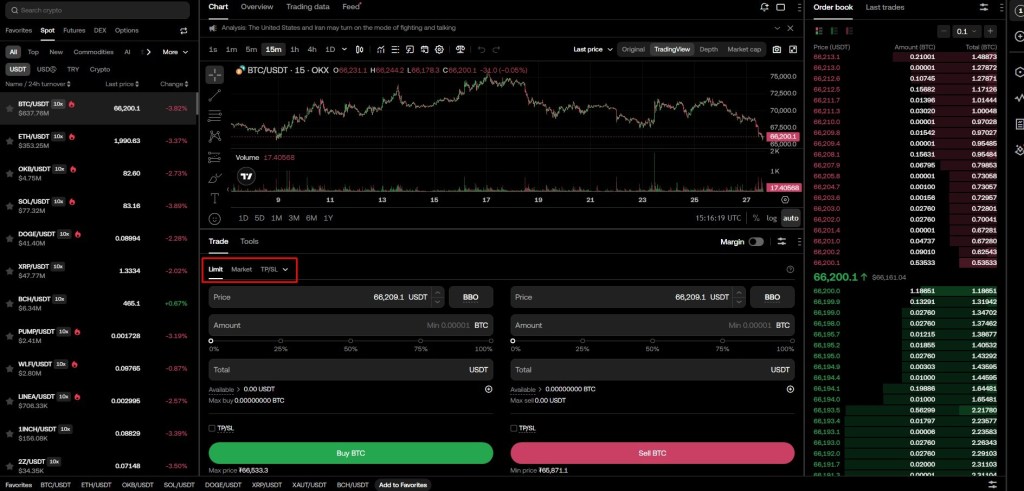Viewport: 1024px width, 491px height.
Task: Toggle the Margin switch
Action: coord(756,242)
